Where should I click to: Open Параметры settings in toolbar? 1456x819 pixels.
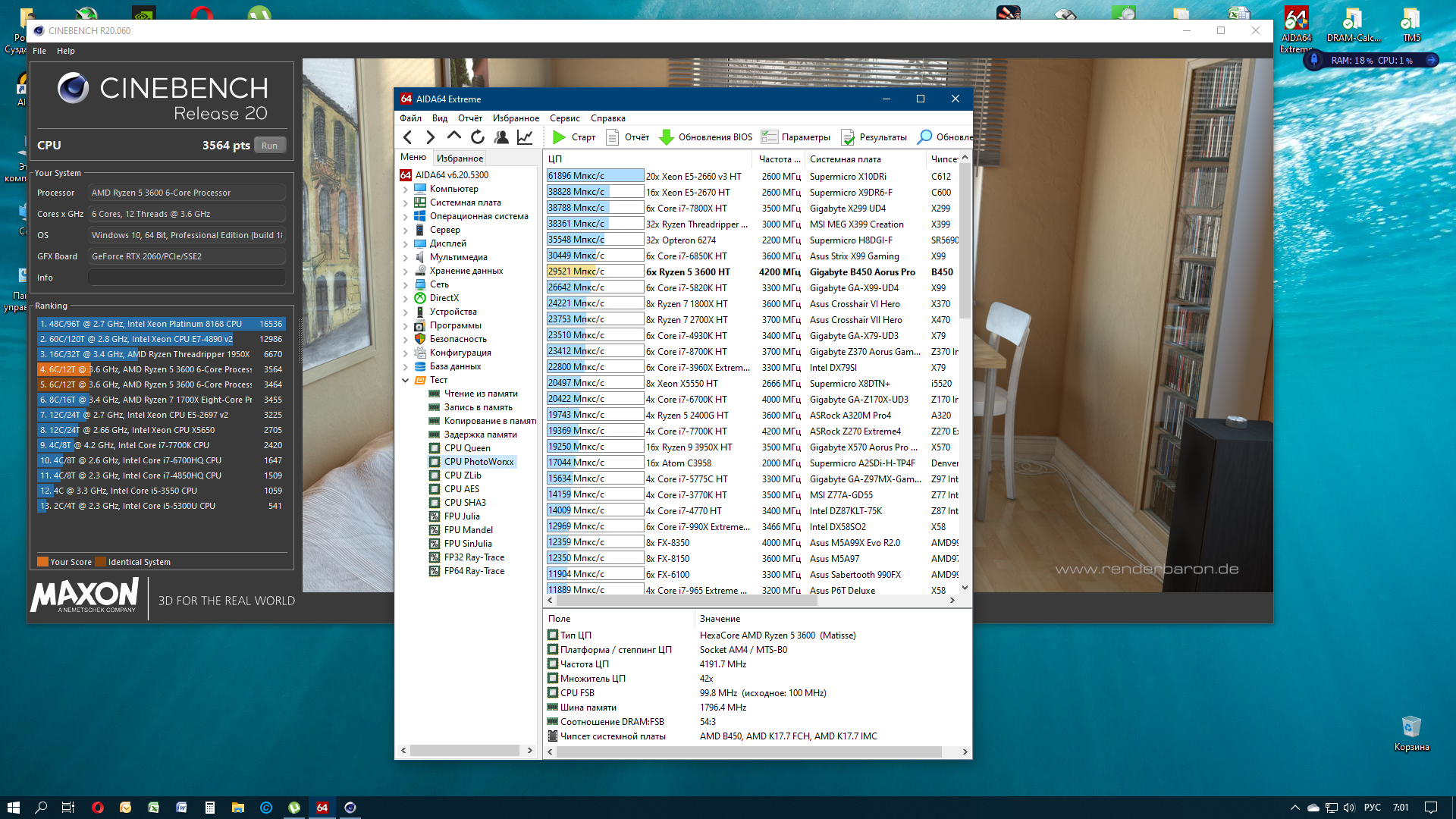(795, 137)
